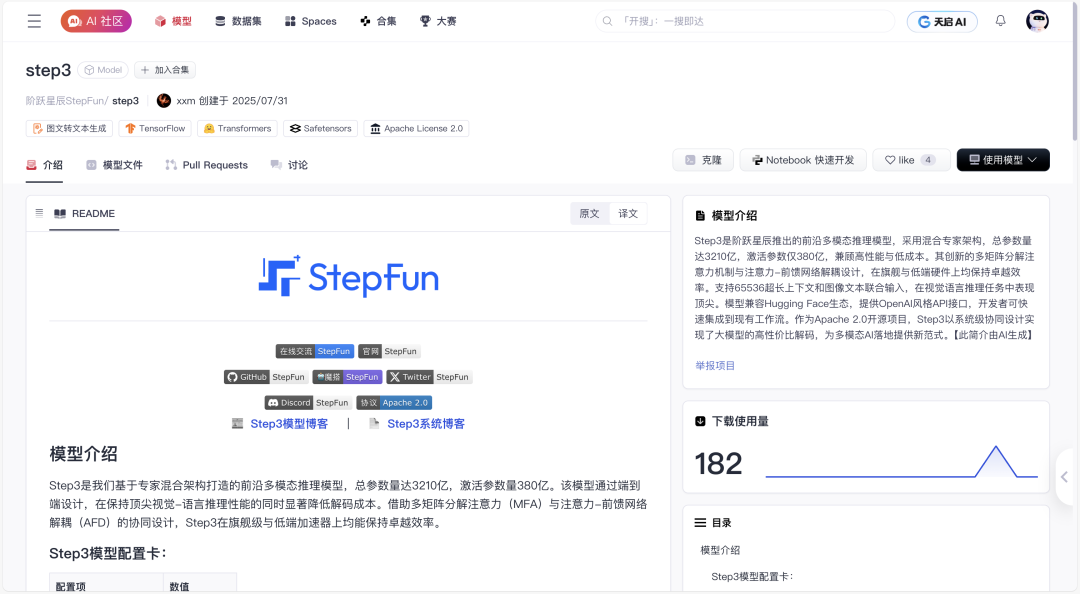Expand the side panel chevron handle
This screenshot has width=1080, height=594.
1065,477
